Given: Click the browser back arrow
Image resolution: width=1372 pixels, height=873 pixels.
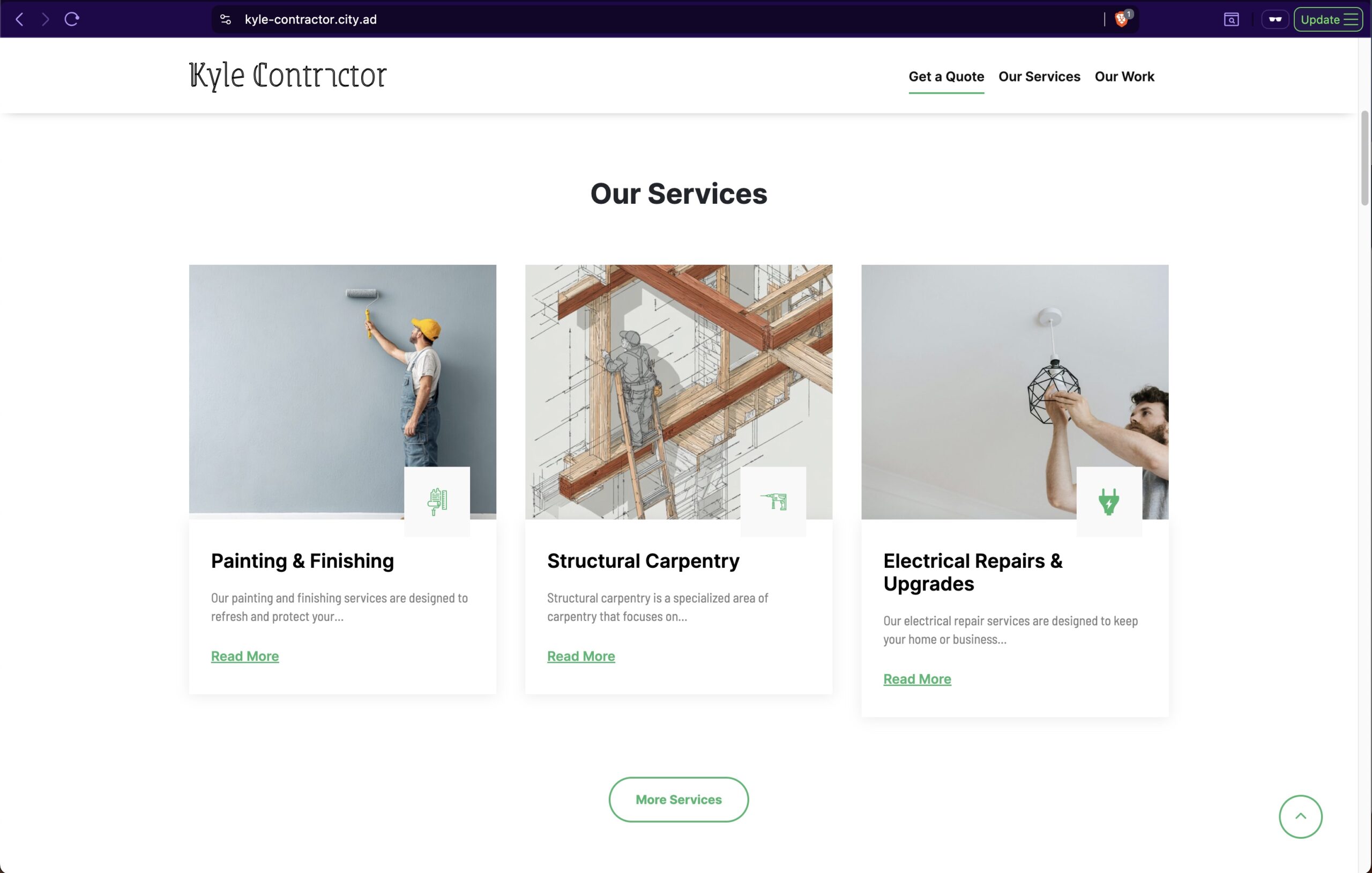Looking at the screenshot, I should (19, 19).
